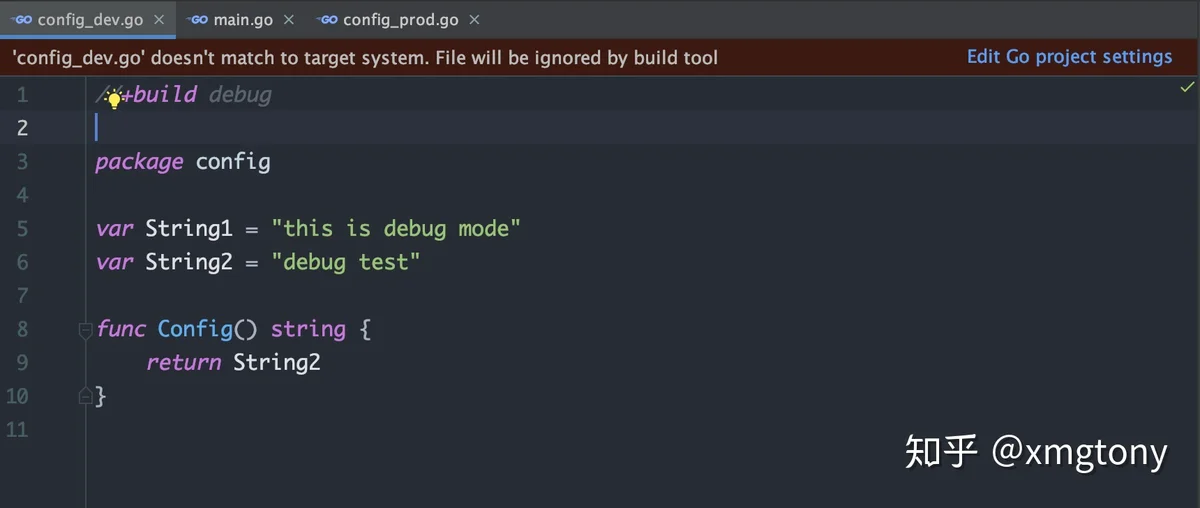Click the Config function name
Image resolution: width=1200 pixels, height=508 pixels.
coord(195,329)
